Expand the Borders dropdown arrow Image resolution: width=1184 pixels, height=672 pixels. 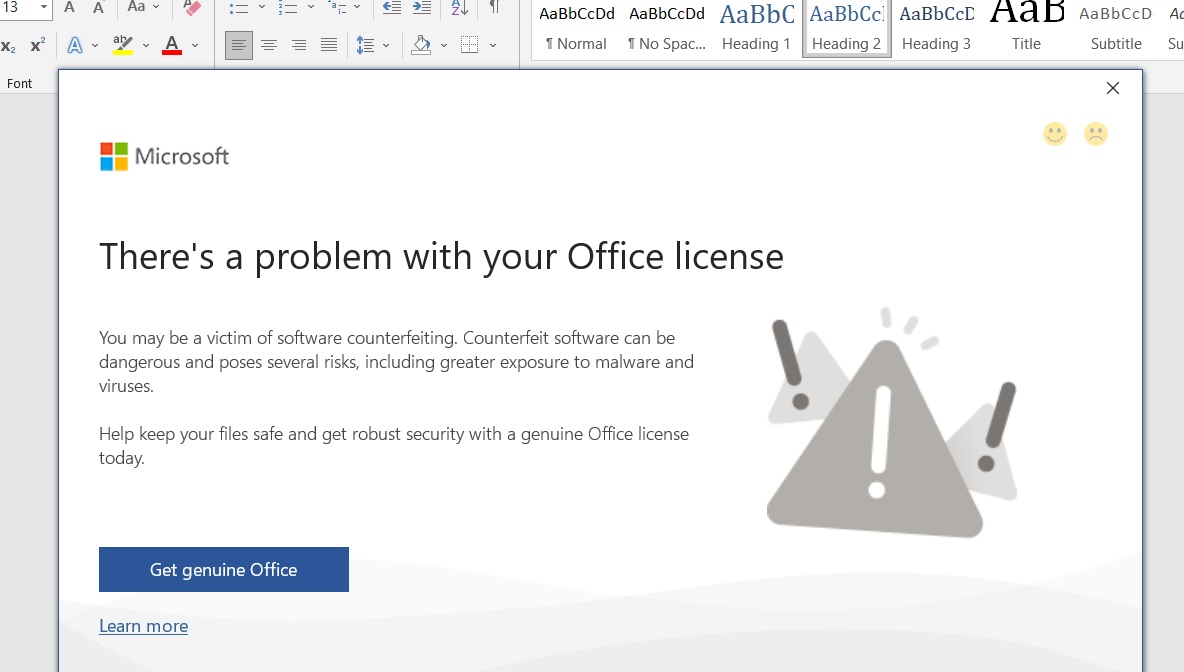pyautogui.click(x=493, y=45)
